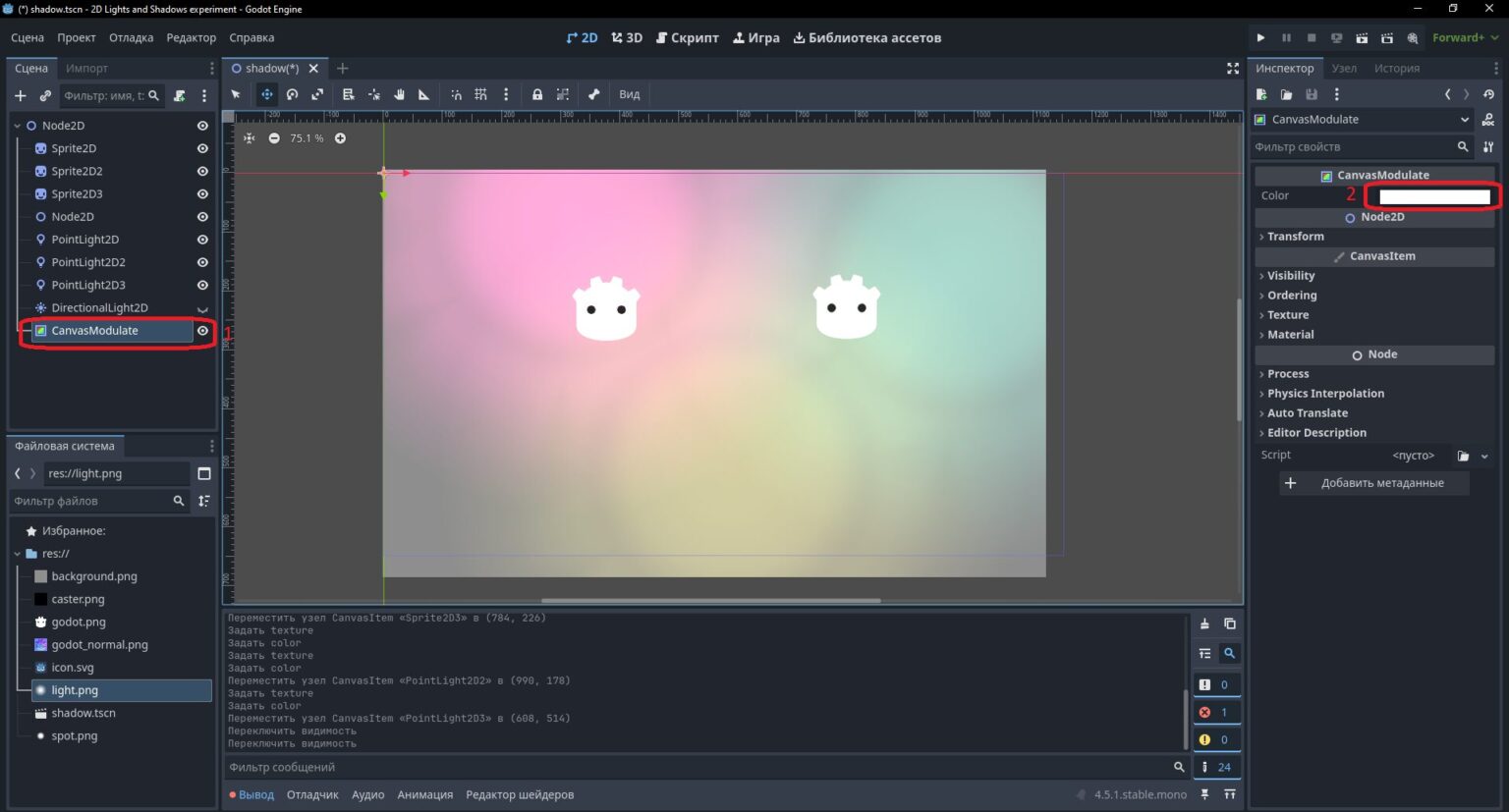1509x812 pixels.
Task: Lock the selected node
Action: coord(537,94)
